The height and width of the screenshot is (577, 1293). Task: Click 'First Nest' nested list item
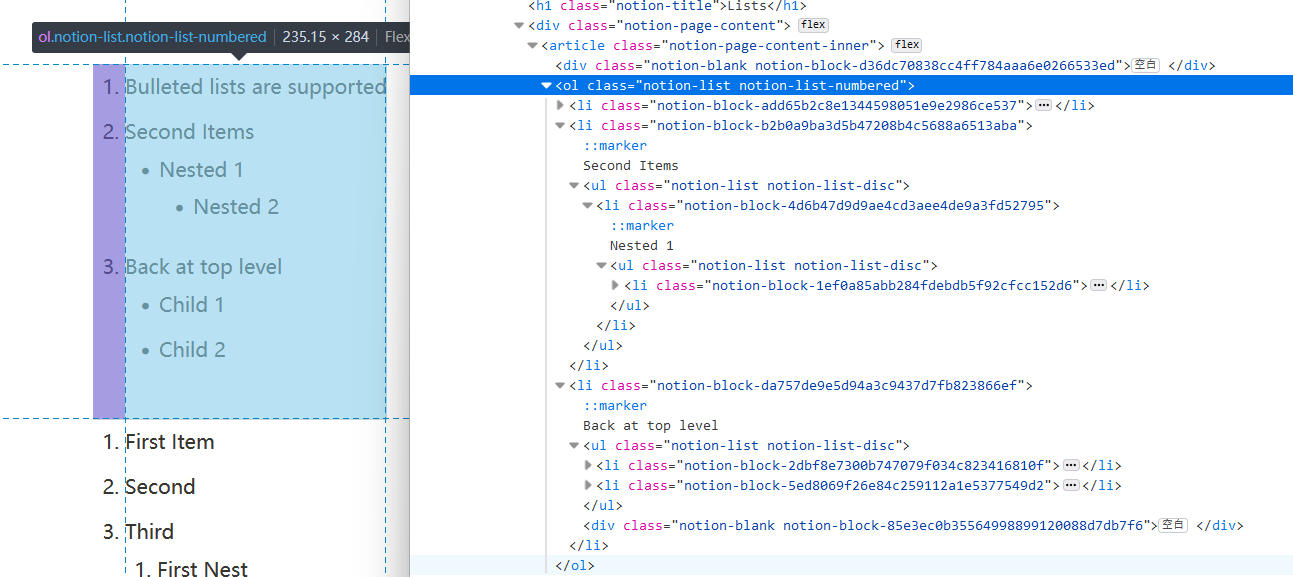pos(202,569)
